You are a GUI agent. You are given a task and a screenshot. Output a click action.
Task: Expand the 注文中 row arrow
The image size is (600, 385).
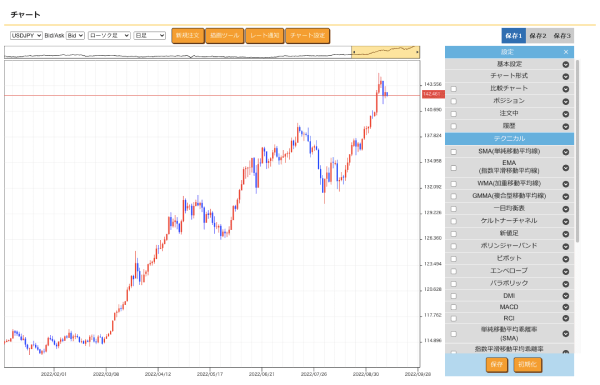[566, 114]
